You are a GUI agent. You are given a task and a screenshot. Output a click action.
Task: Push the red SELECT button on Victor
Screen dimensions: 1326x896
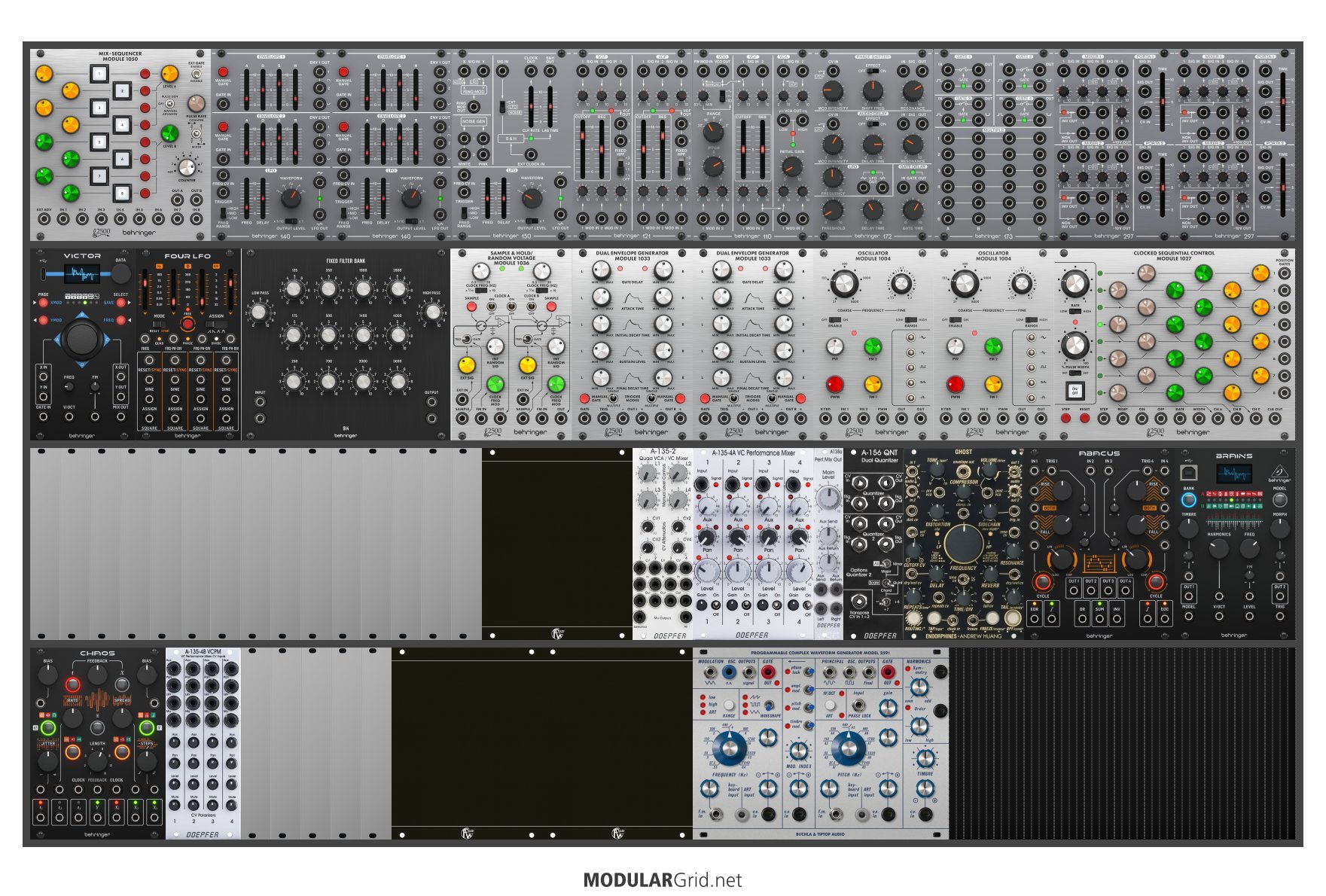point(120,303)
